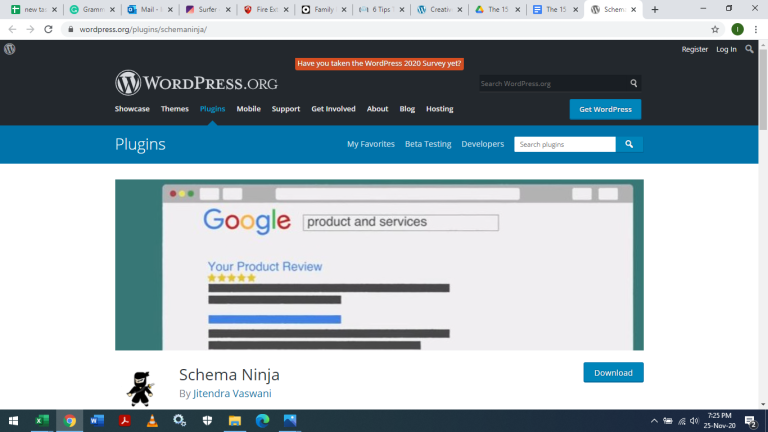Open the Mobile menu item
Image resolution: width=768 pixels, height=432 pixels.
click(x=248, y=109)
